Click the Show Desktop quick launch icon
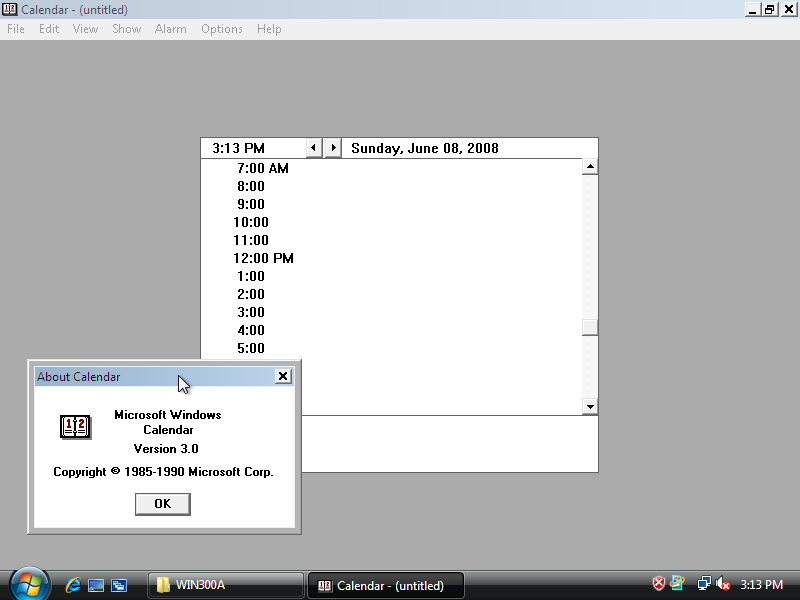This screenshot has width=800, height=600. coord(96,585)
